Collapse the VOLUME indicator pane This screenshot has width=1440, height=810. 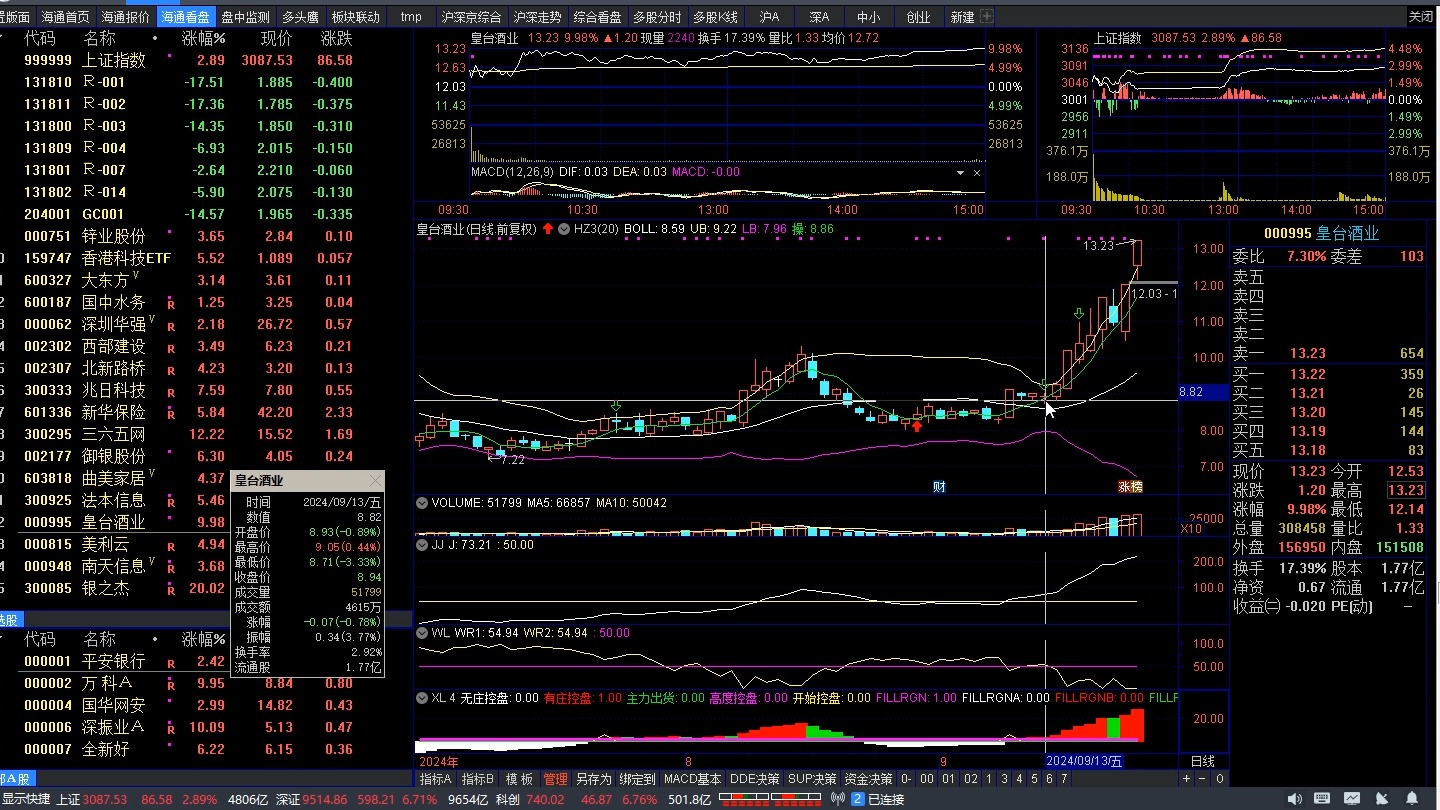(422, 503)
